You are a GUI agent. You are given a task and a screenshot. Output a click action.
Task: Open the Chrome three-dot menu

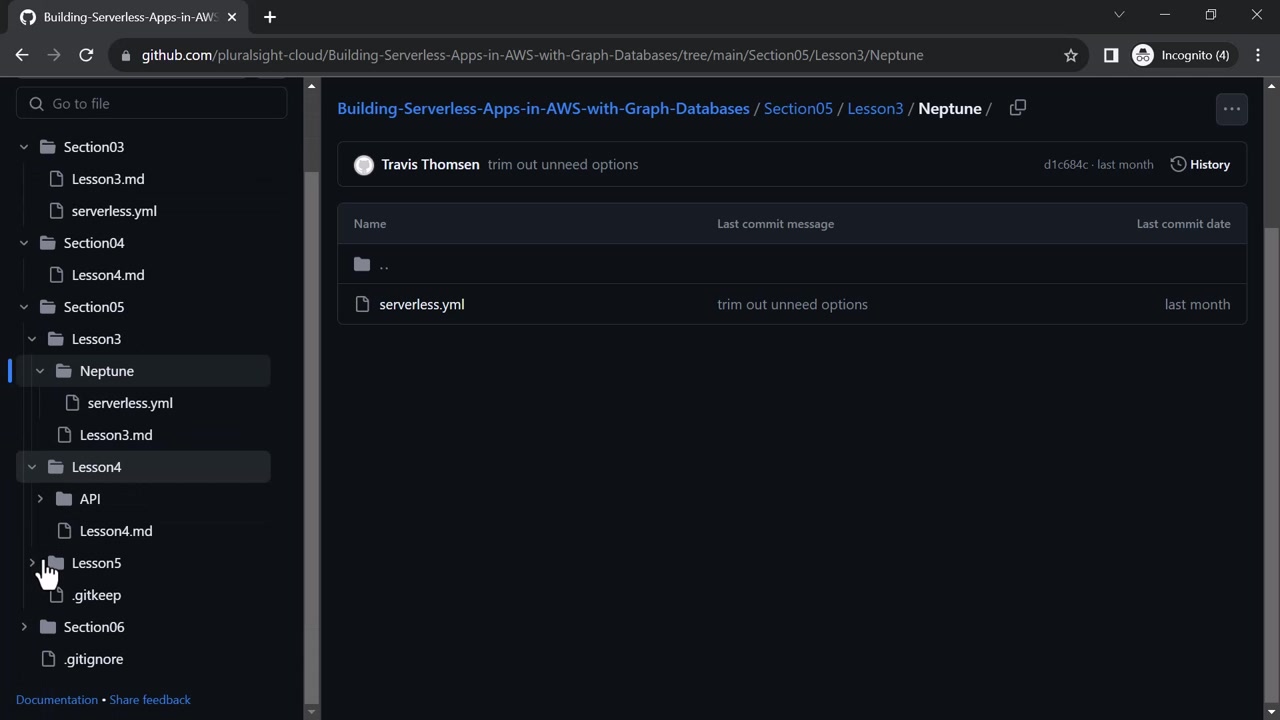click(1258, 55)
